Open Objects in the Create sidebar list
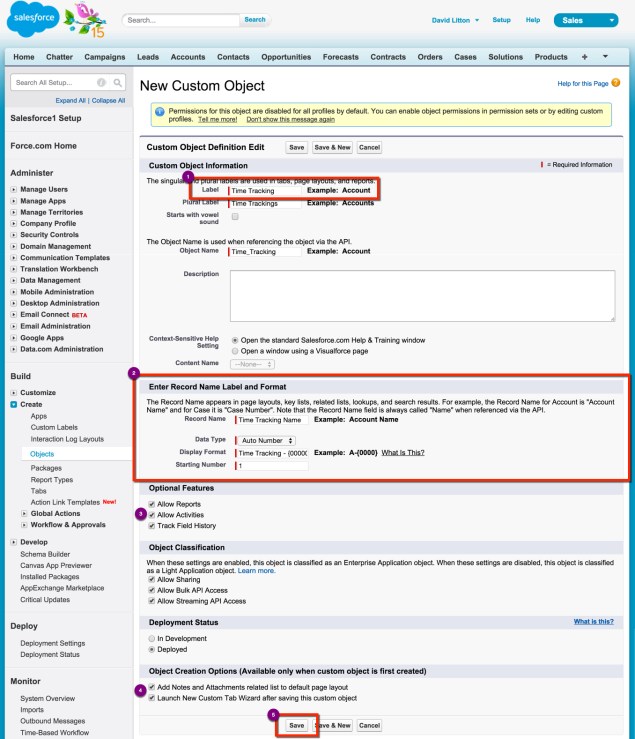This screenshot has height=739, width=635. tap(42, 454)
